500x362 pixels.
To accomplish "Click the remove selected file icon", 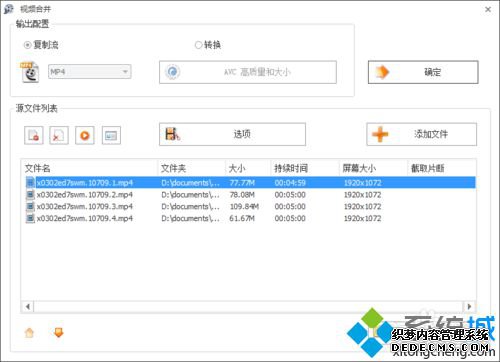I will click(x=34, y=135).
